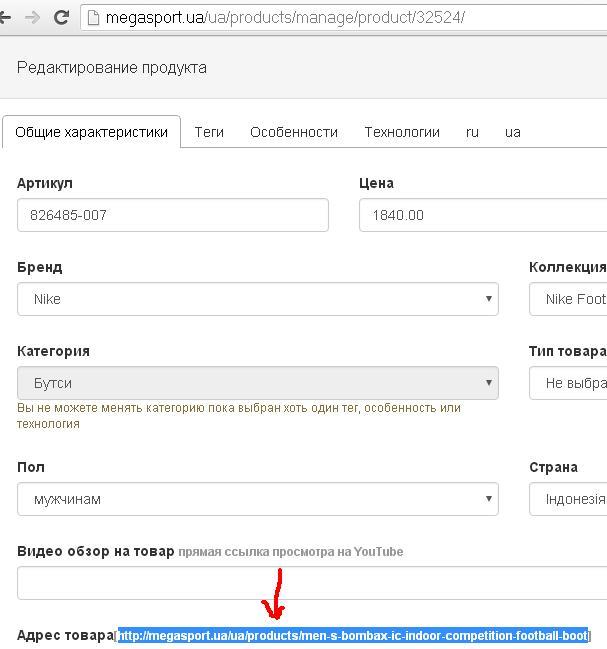
Task: Open the Тип товара dropdown
Action: (x=568, y=383)
